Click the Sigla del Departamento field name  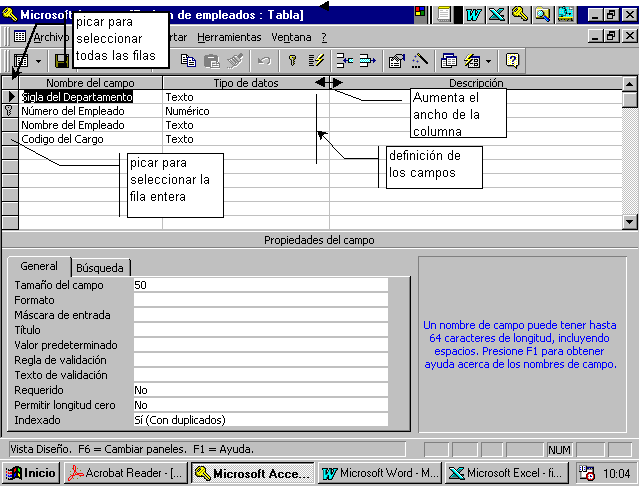click(x=77, y=97)
